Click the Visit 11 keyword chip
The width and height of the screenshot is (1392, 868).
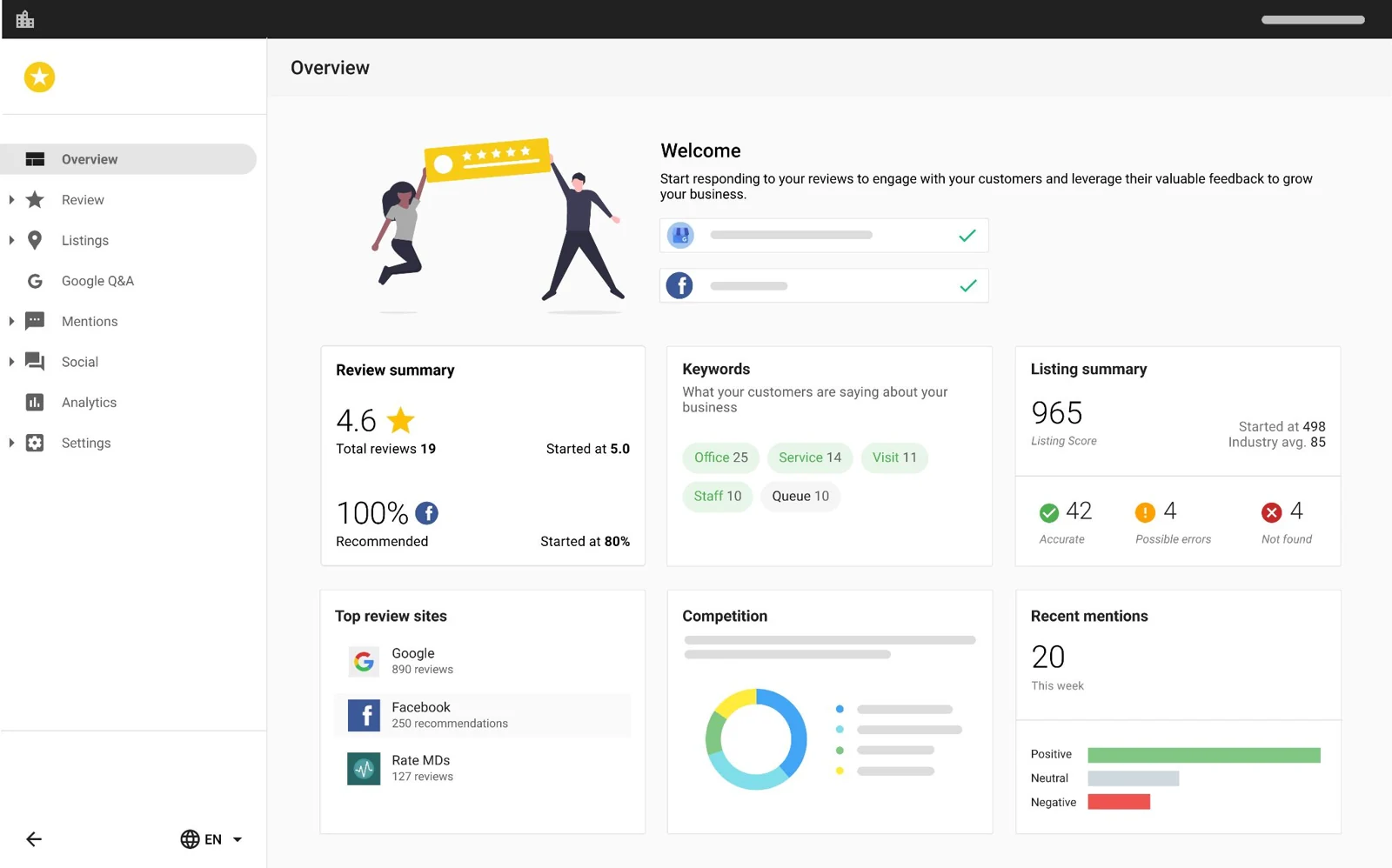click(894, 457)
